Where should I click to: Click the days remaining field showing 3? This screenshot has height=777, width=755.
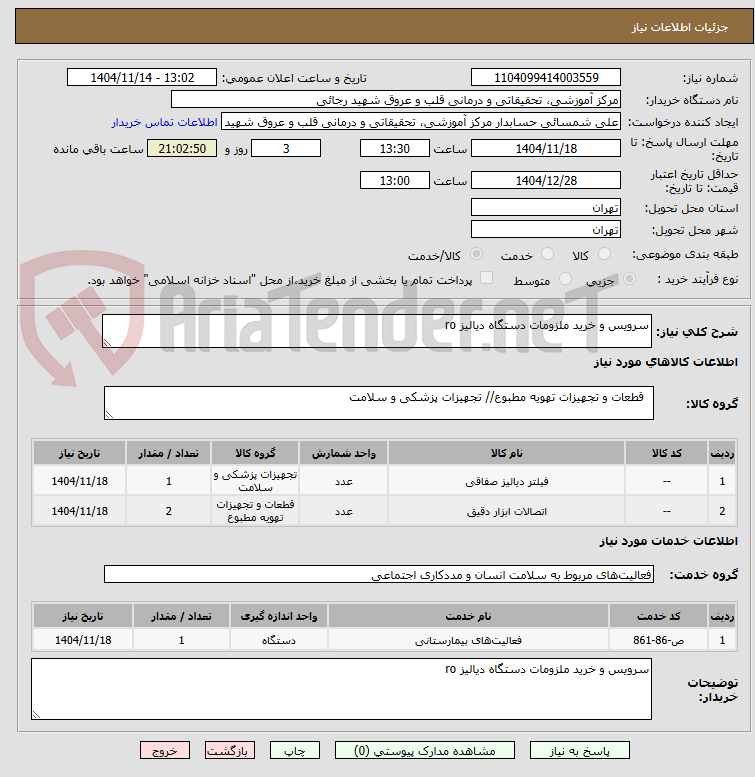(x=286, y=148)
